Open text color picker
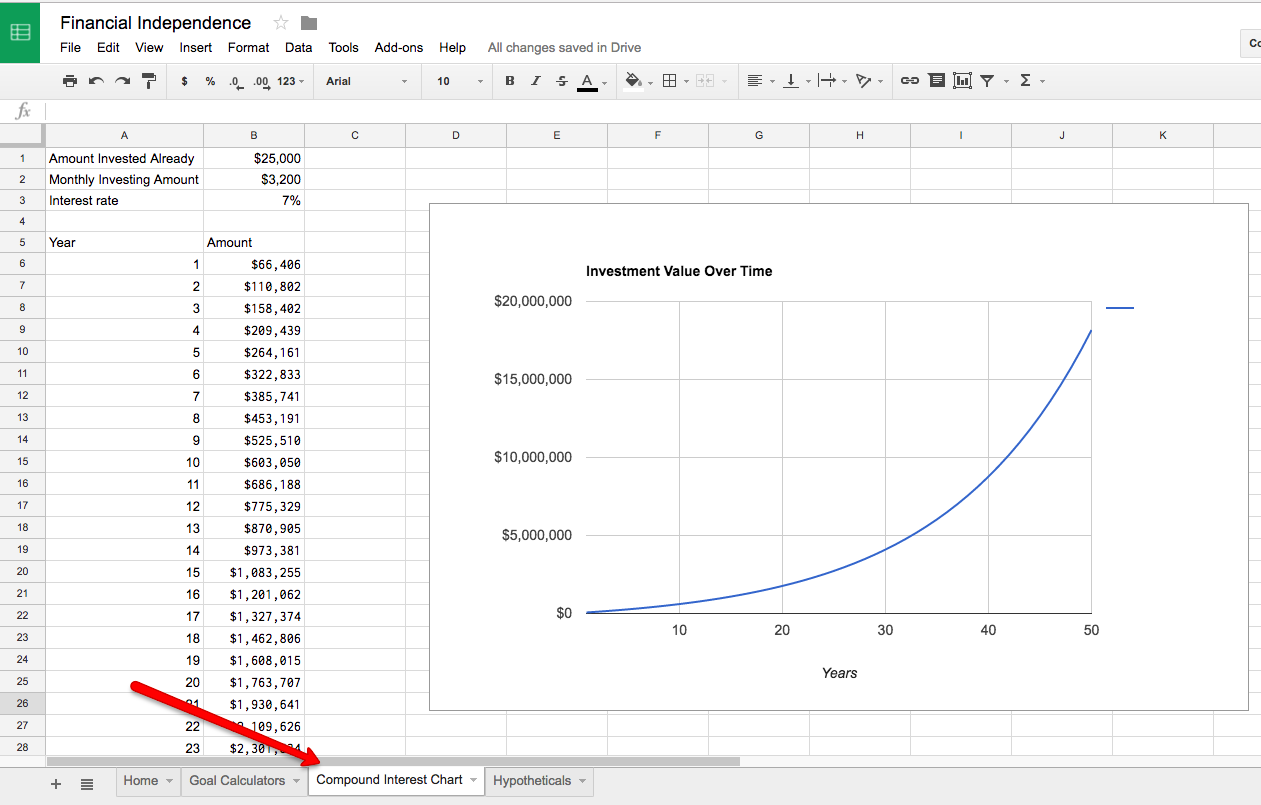Image resolution: width=1261 pixels, height=805 pixels. pyautogui.click(x=591, y=81)
